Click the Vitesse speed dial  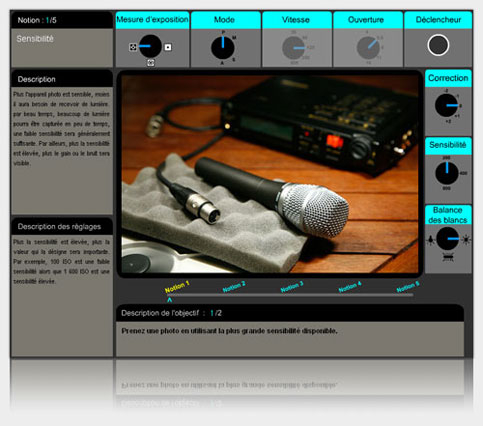tap(294, 48)
